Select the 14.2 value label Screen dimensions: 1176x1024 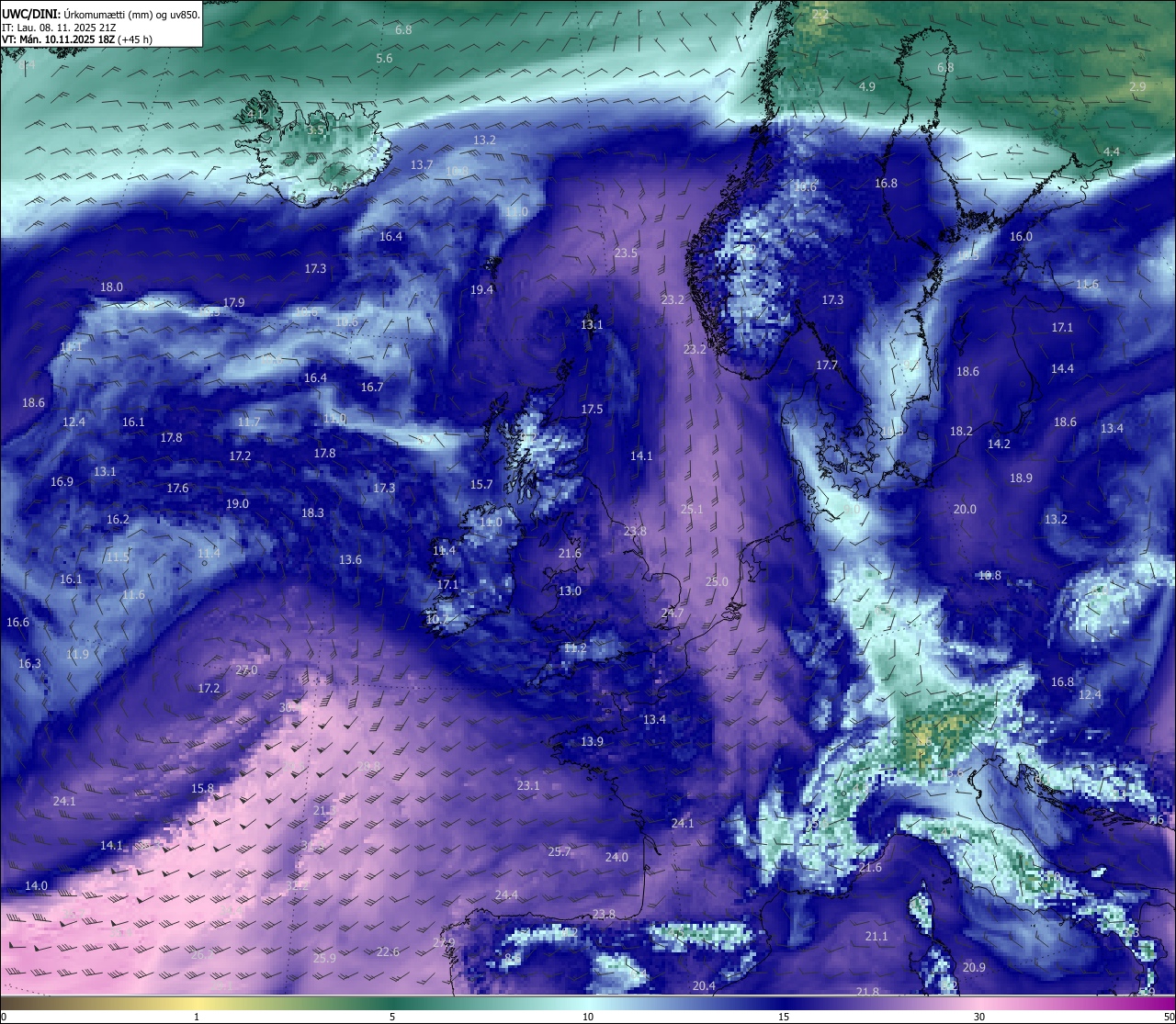point(999,444)
